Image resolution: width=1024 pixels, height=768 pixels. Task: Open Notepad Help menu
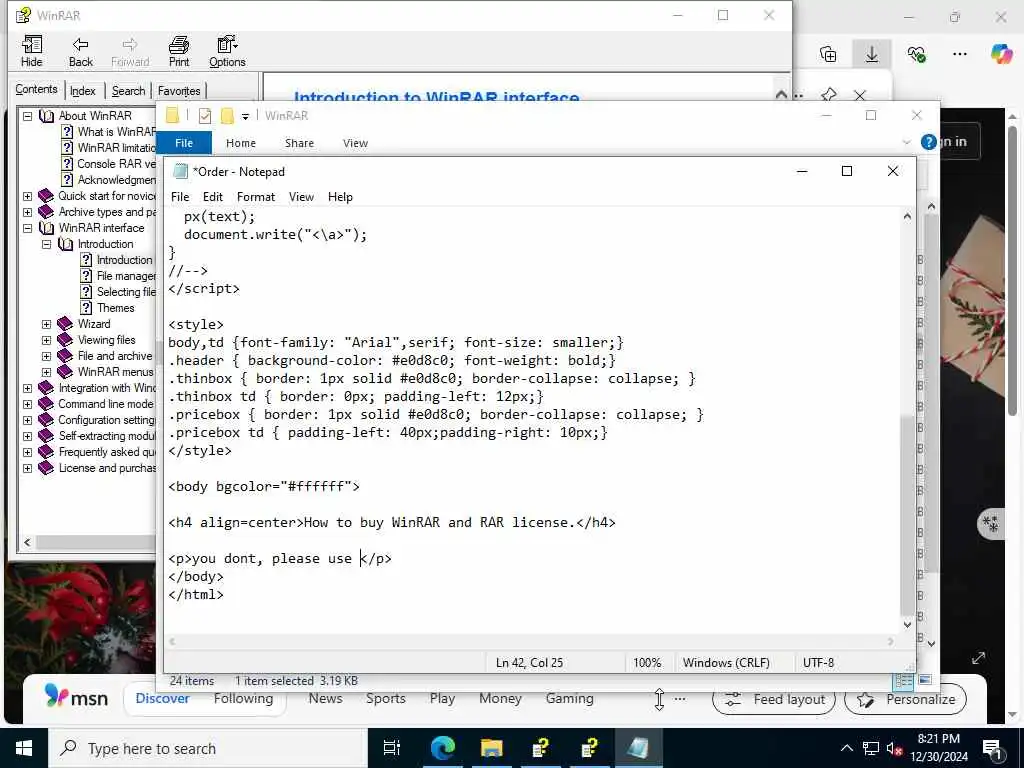(x=340, y=197)
